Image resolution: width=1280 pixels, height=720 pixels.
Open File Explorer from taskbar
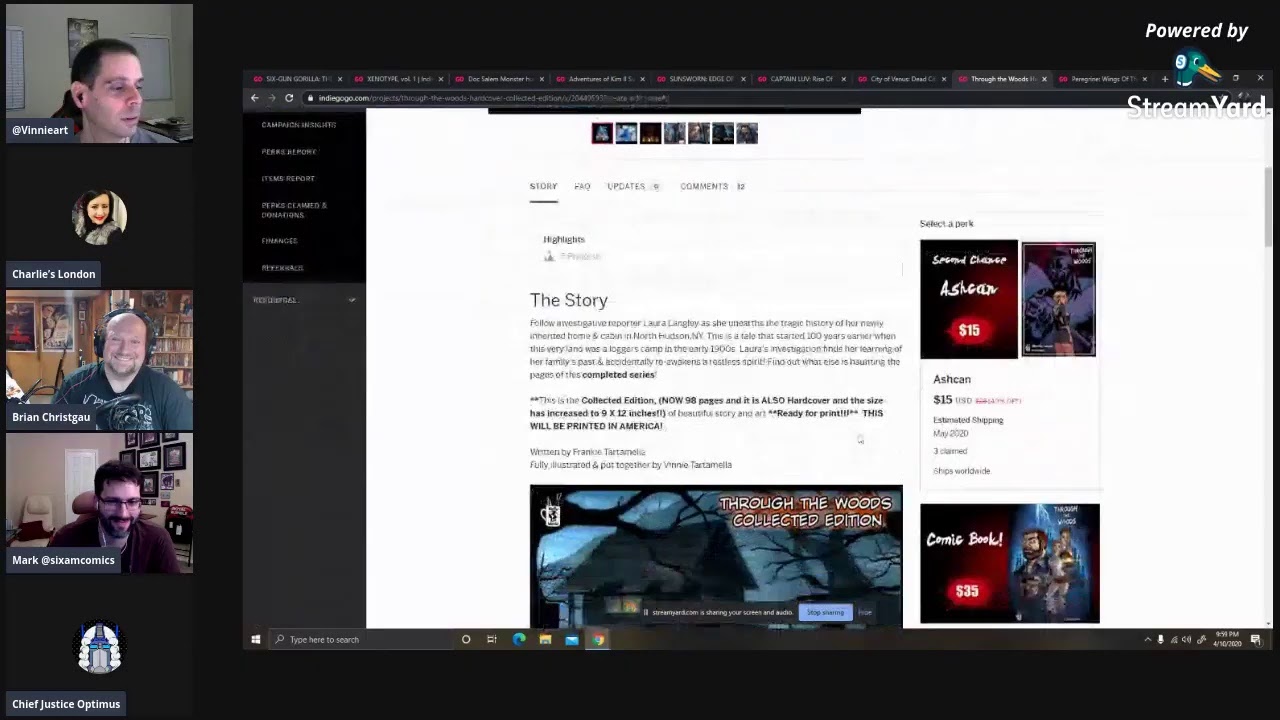tap(545, 640)
